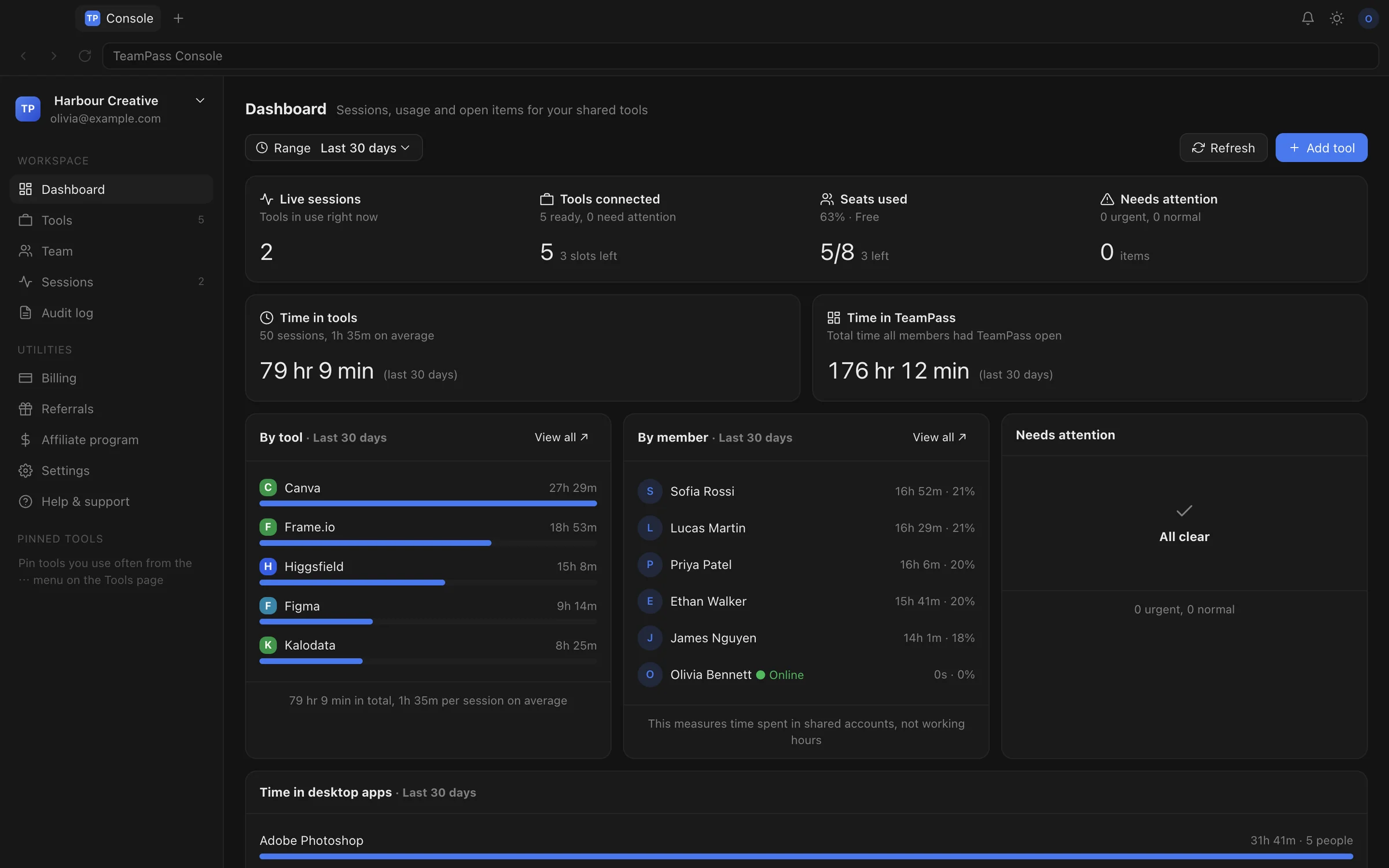Click the Affiliate program dollar icon

[x=25, y=440]
